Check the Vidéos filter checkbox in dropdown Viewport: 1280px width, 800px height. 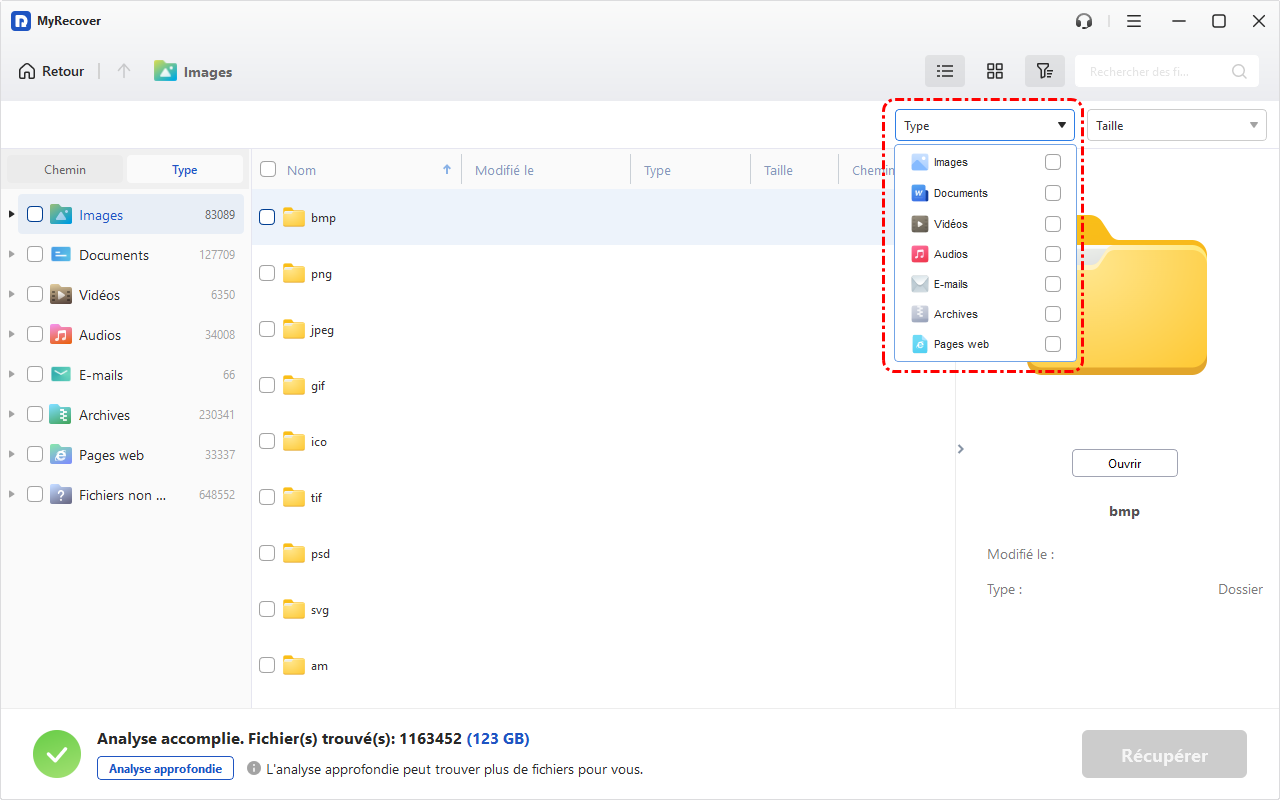tap(1052, 224)
